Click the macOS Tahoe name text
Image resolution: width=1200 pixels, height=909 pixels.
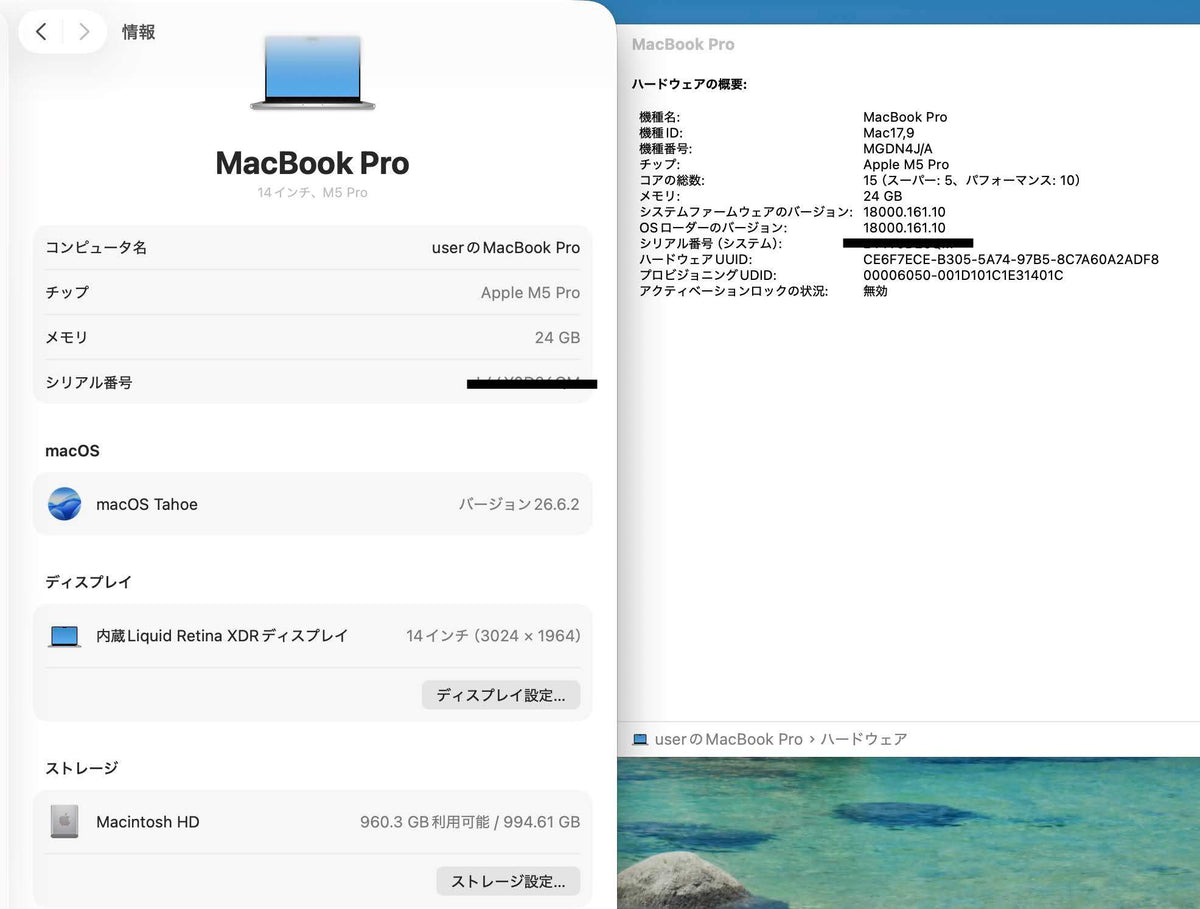tap(147, 504)
